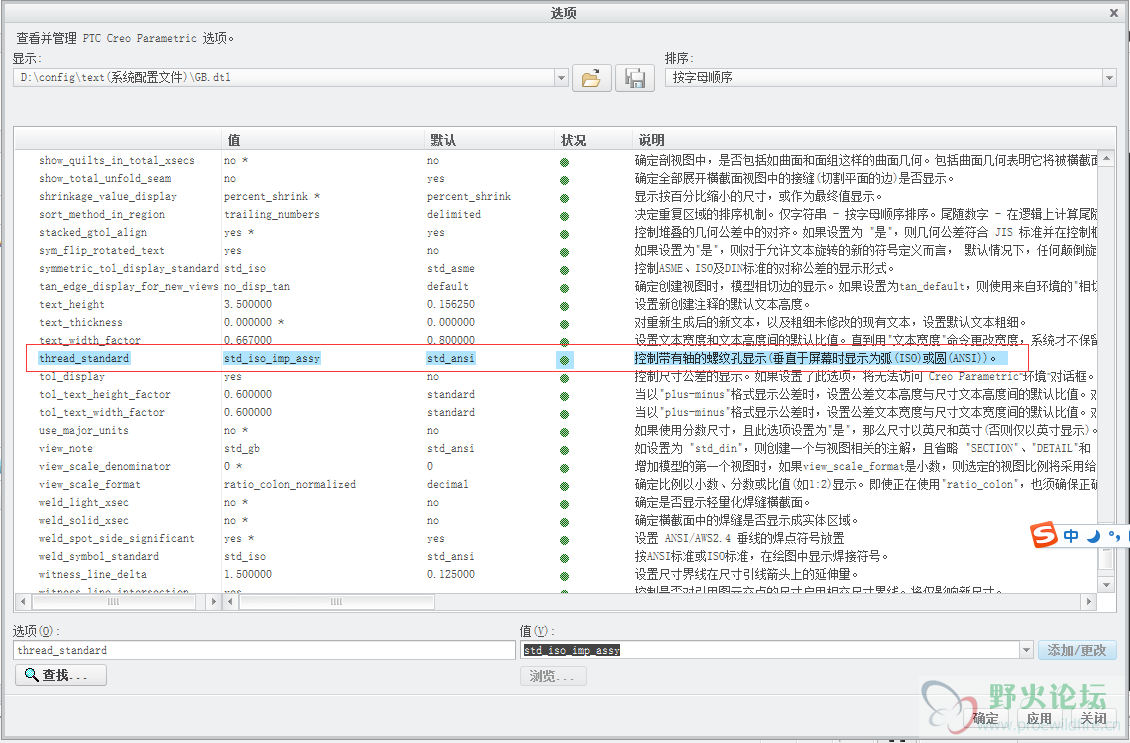Click the value column header
This screenshot has width=1130, height=743.
coord(323,140)
